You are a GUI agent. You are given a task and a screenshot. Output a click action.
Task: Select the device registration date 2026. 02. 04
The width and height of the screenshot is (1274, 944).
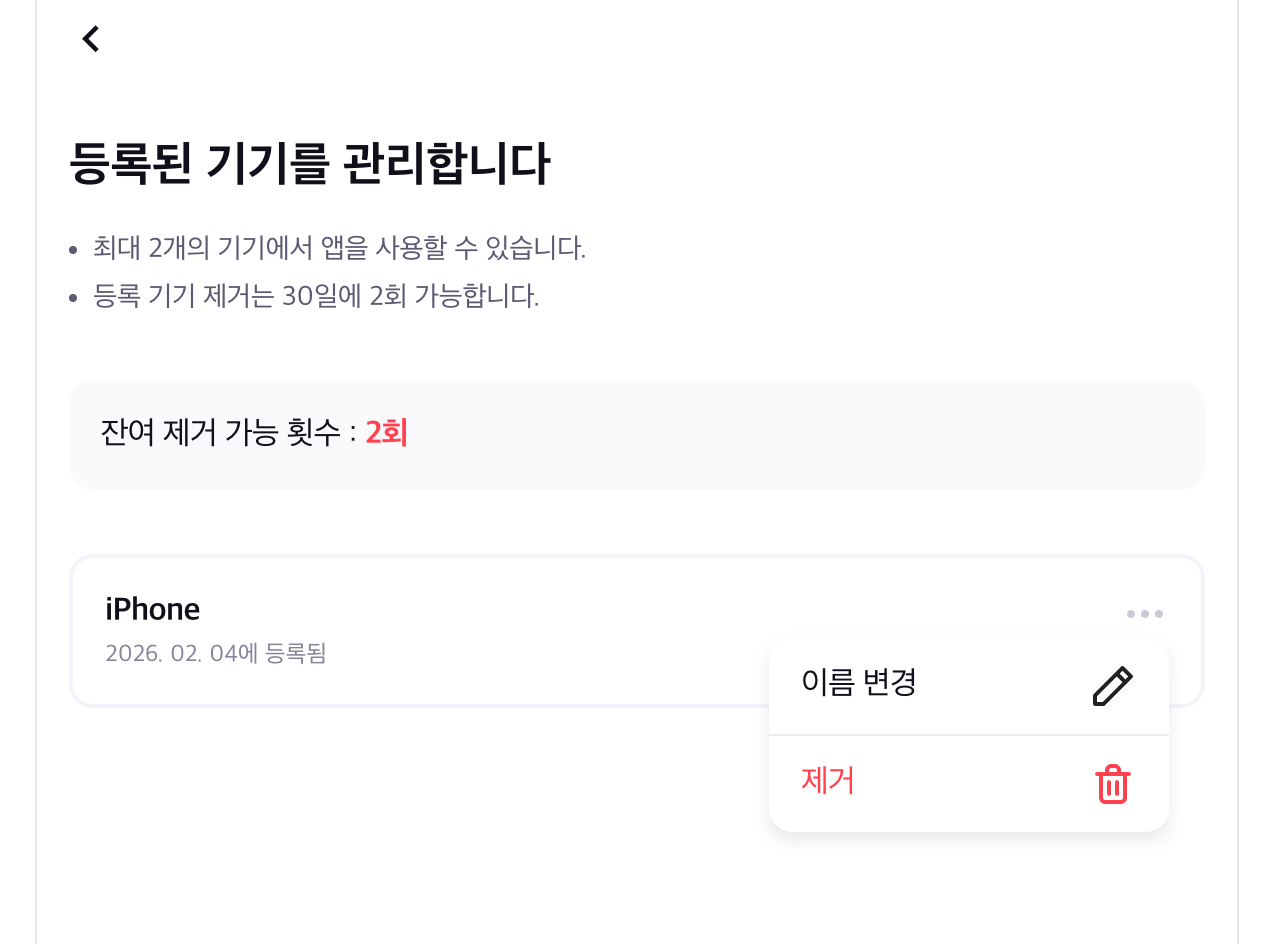(x=216, y=653)
